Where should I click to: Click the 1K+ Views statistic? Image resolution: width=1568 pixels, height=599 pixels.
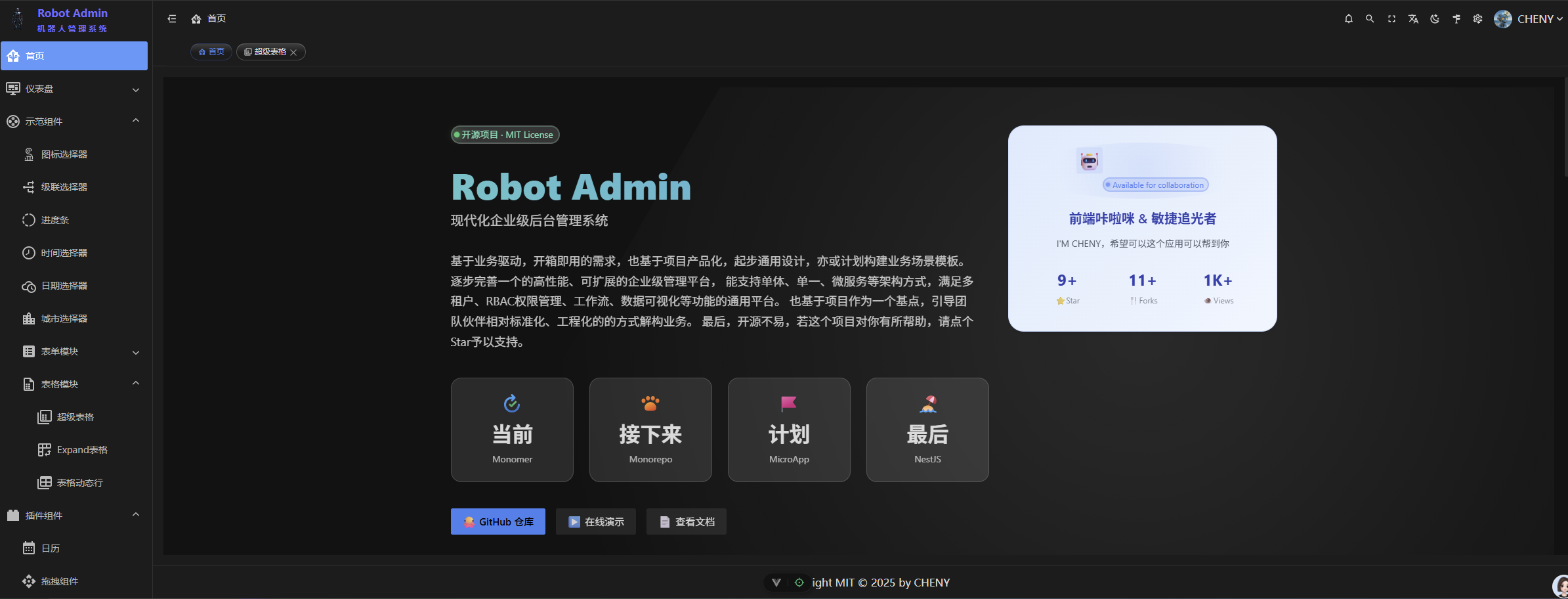tap(1218, 288)
